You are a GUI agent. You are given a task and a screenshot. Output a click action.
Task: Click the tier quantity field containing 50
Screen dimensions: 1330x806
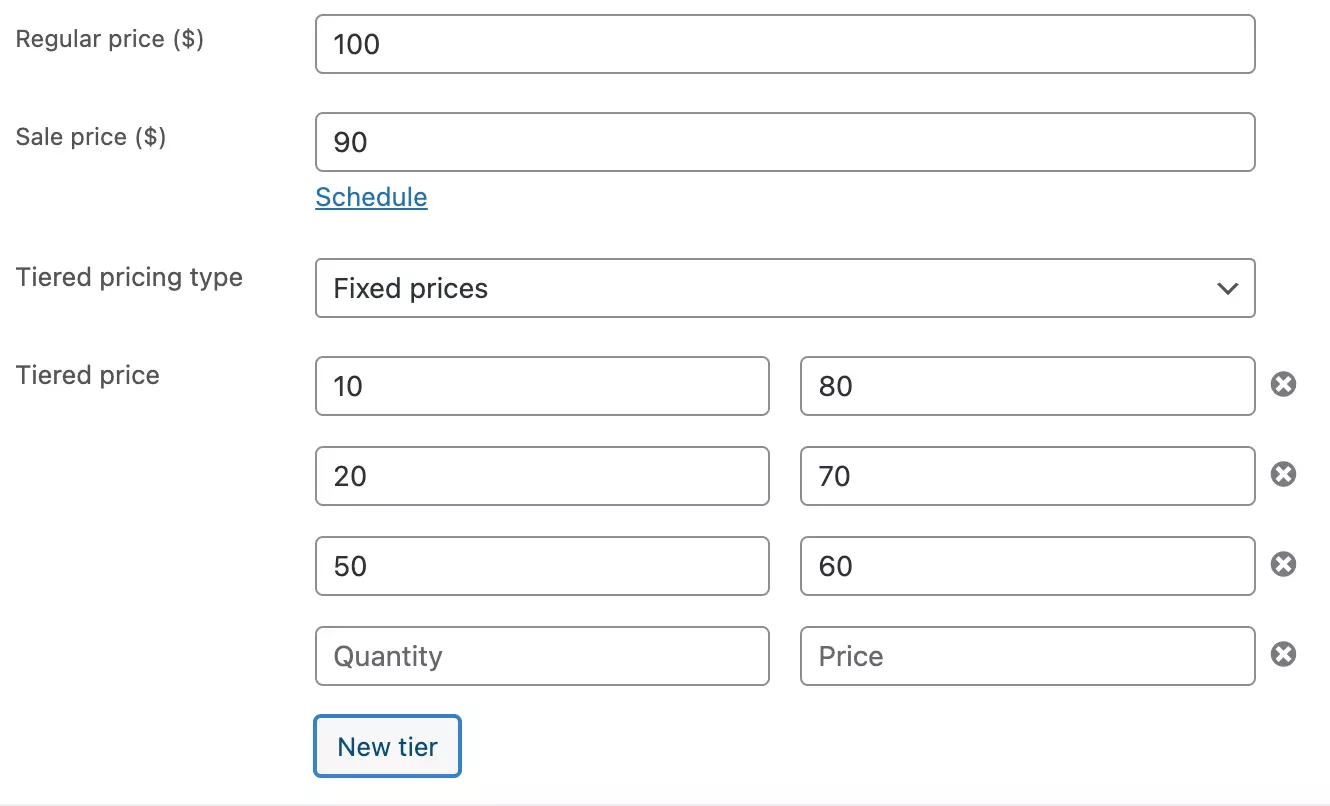542,566
